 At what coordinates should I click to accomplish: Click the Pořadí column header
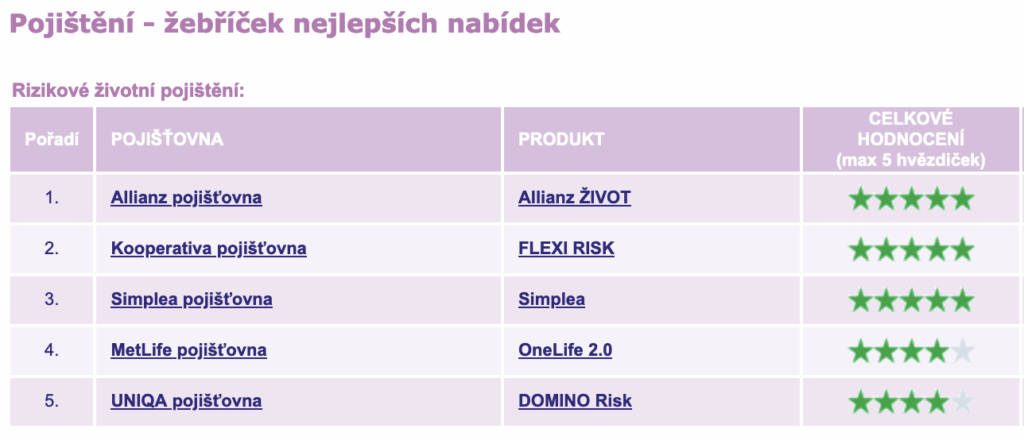pos(52,139)
